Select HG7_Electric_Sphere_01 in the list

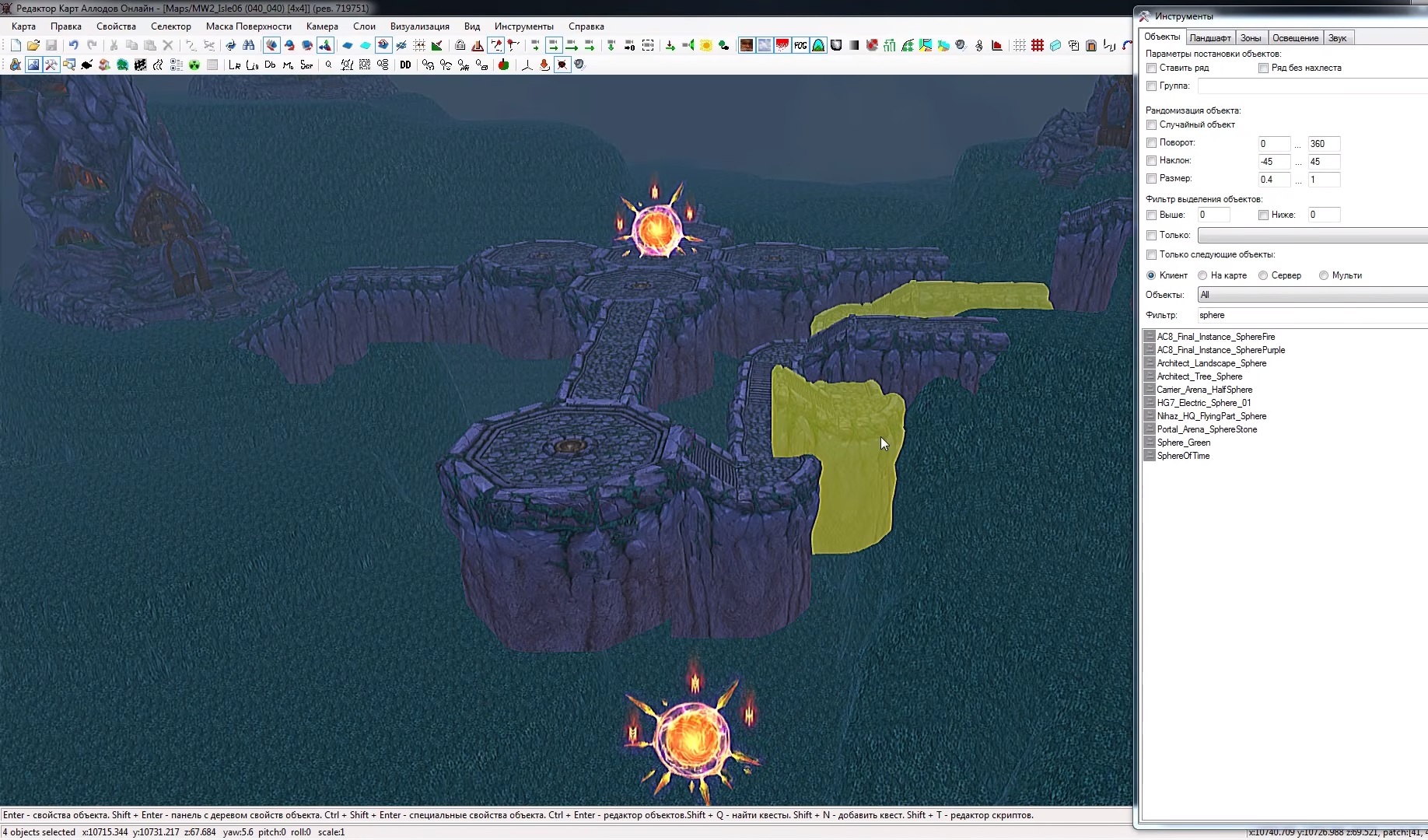point(1203,403)
